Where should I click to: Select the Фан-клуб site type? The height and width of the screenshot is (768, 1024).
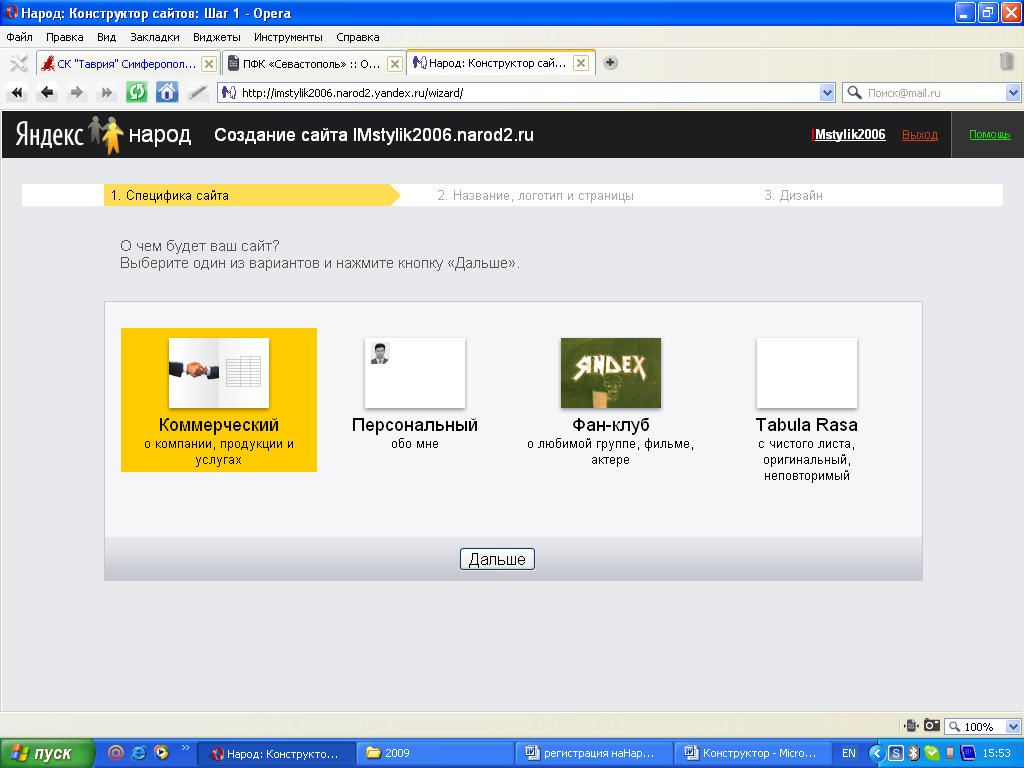click(611, 400)
